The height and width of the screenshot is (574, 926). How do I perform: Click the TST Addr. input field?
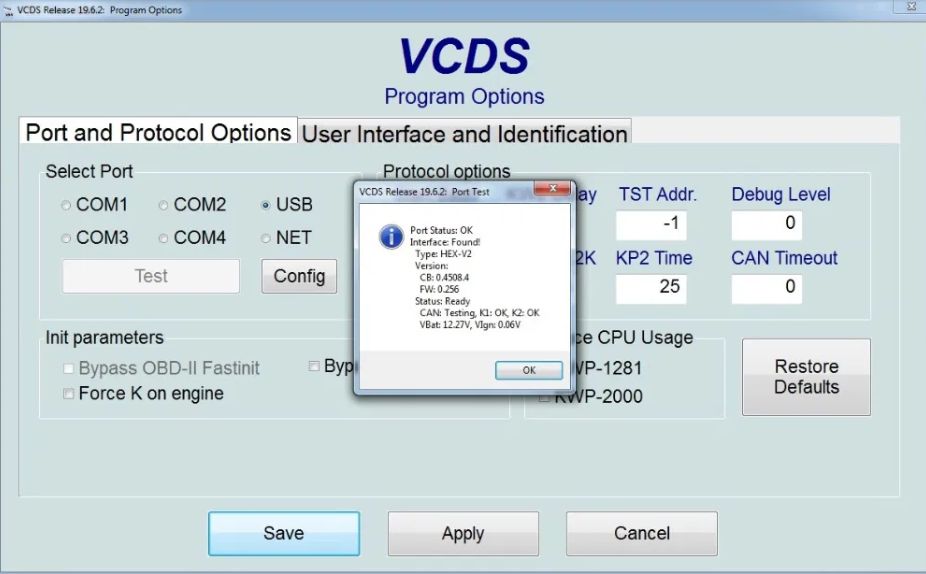click(651, 224)
